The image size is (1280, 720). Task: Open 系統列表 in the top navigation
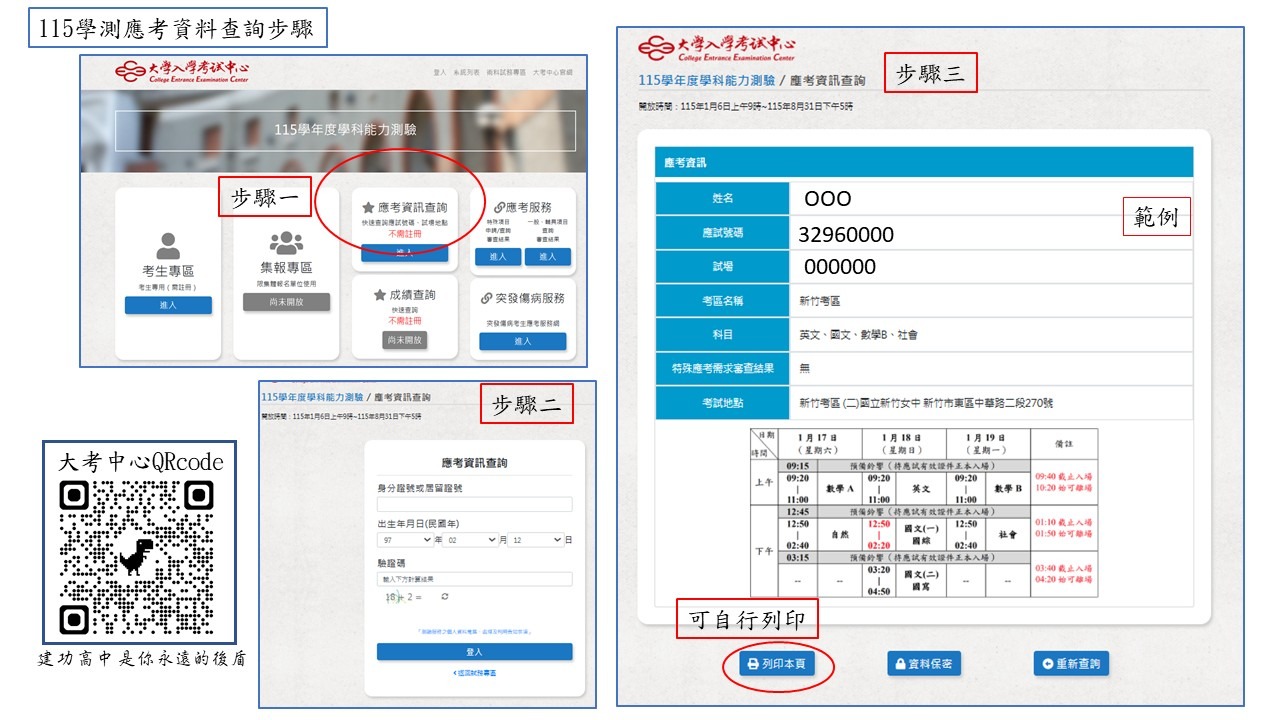click(466, 72)
